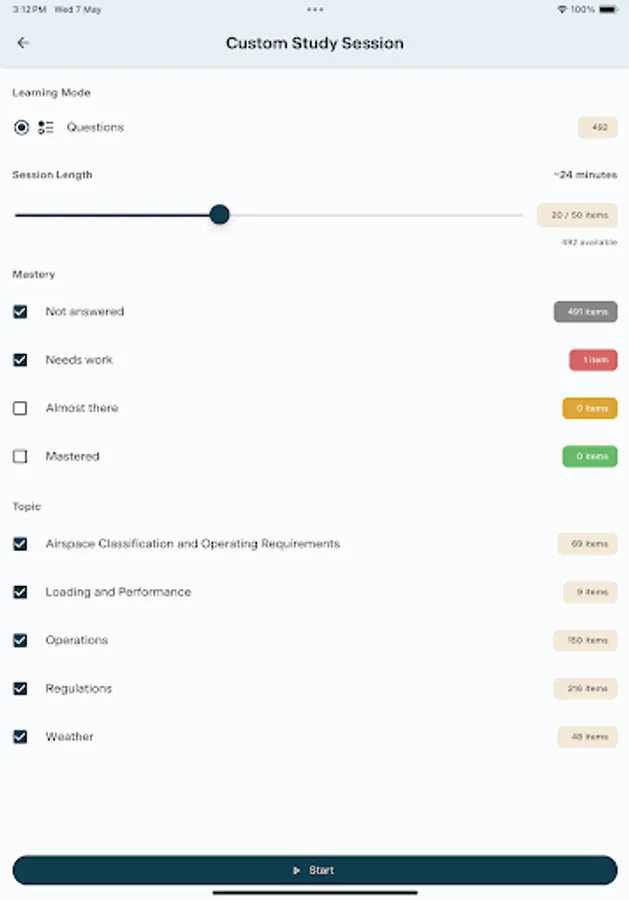The height and width of the screenshot is (900, 629).
Task: Uncheck the Needs work checkbox
Action: [x=20, y=360]
